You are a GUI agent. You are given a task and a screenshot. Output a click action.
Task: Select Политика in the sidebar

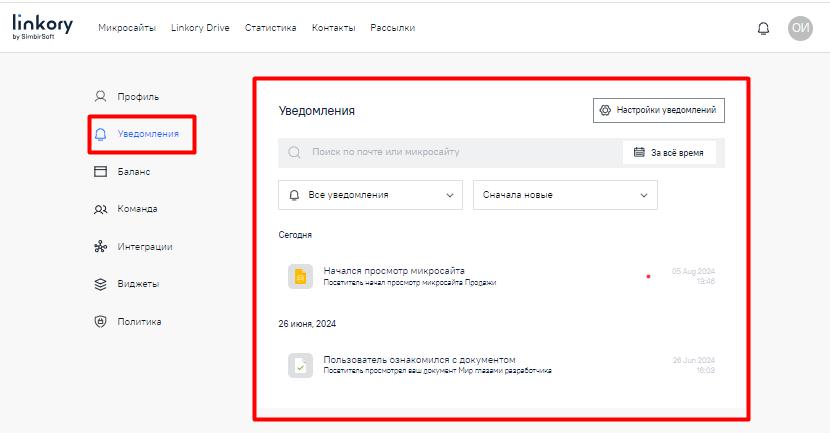pos(140,321)
